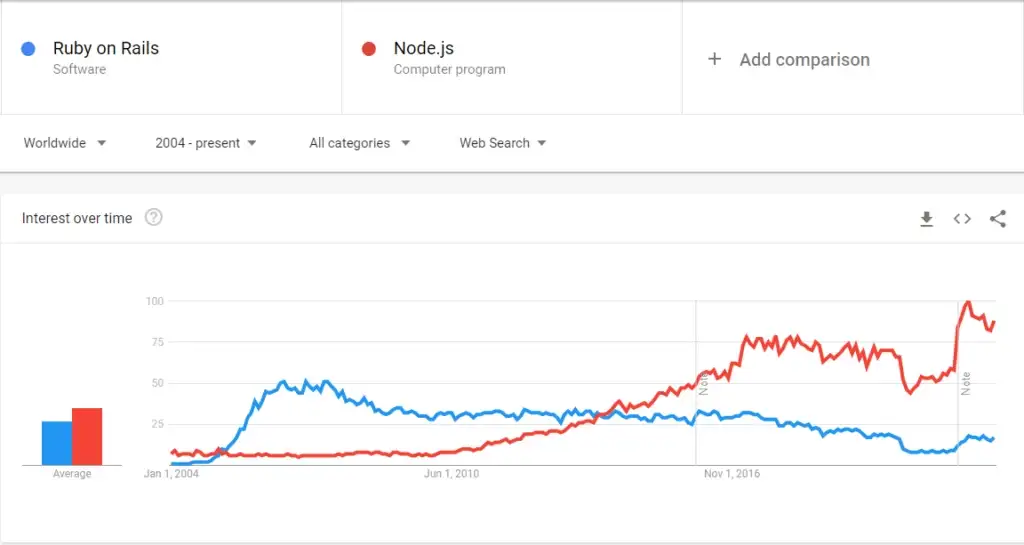Click the blue Average bar for Ruby on Rails

(x=57, y=443)
